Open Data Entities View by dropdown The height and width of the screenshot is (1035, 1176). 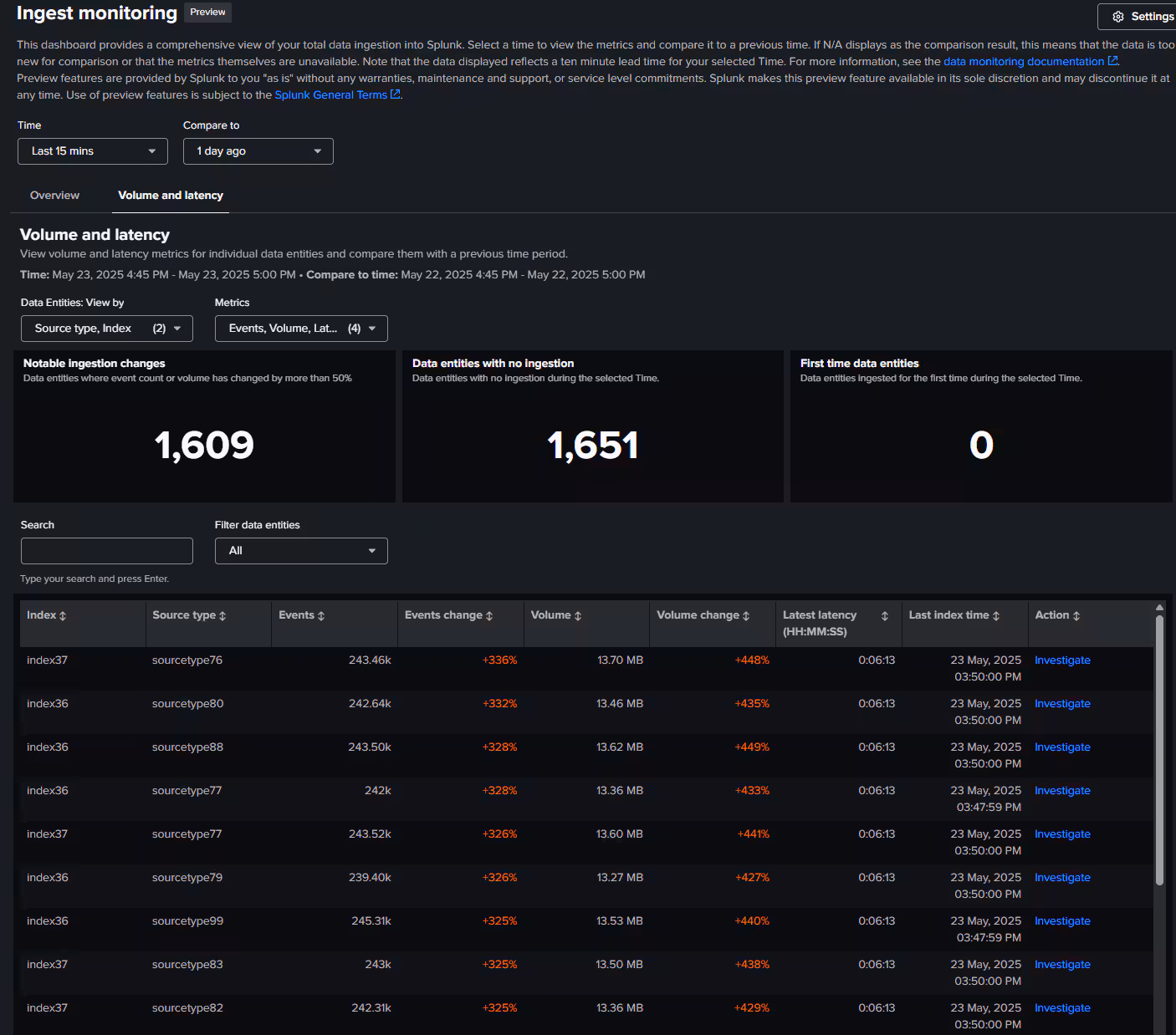click(107, 329)
